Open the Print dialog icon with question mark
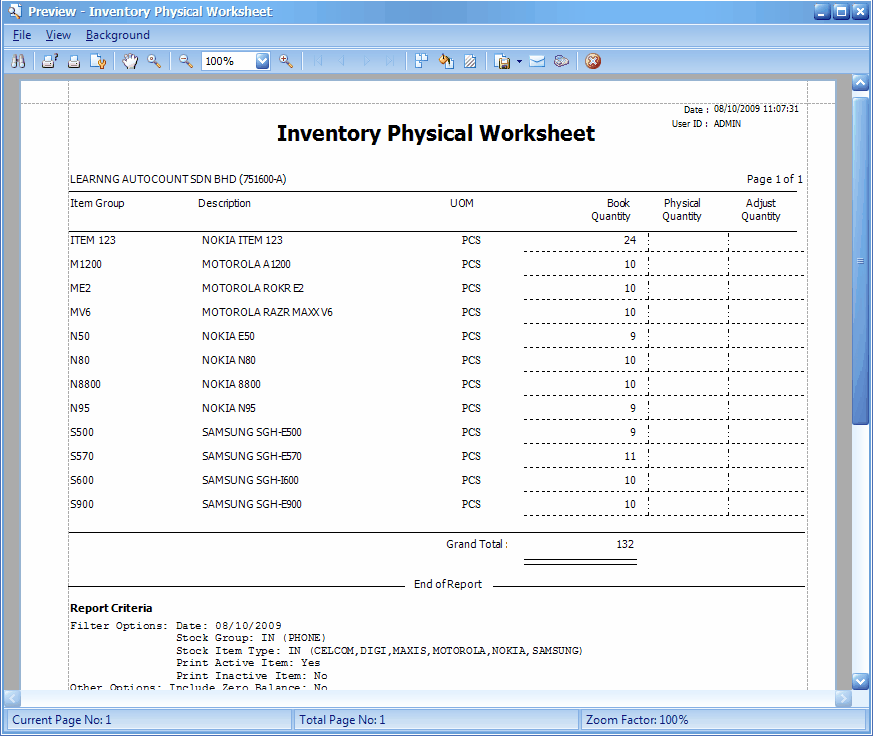 [x=50, y=61]
